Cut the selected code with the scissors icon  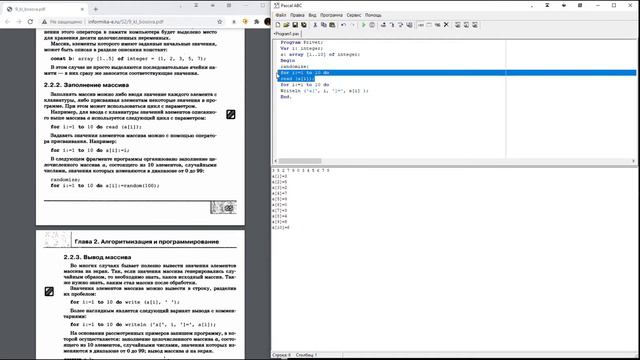pos(315,25)
